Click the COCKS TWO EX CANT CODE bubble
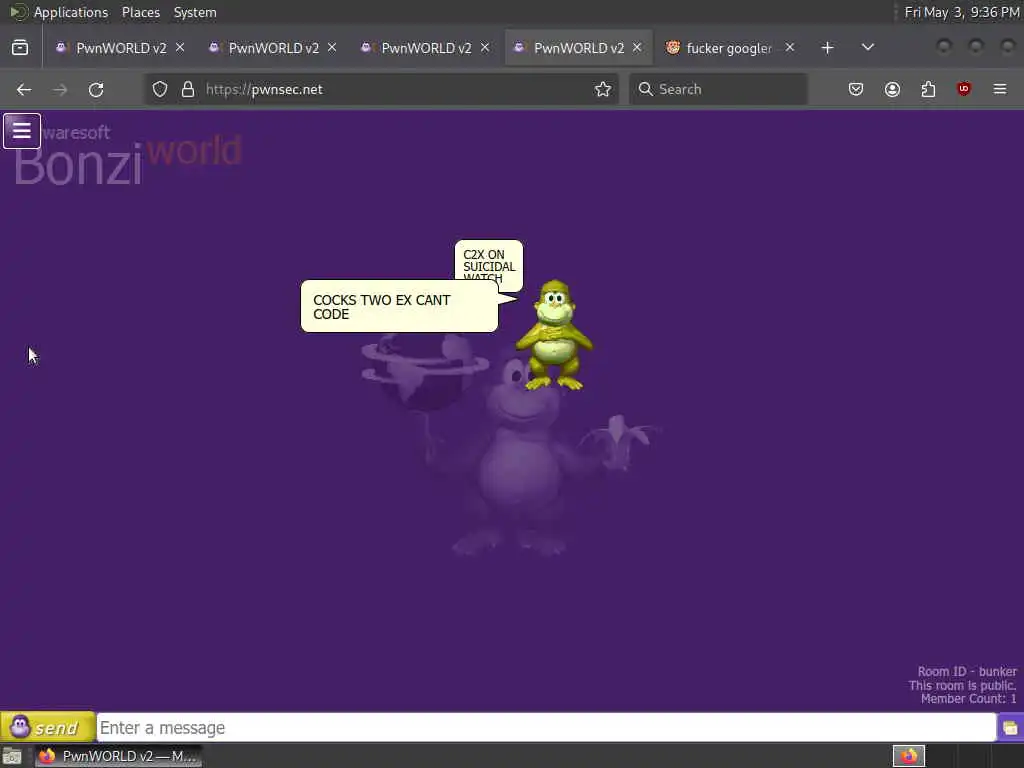Image resolution: width=1024 pixels, height=768 pixels. 399,306
